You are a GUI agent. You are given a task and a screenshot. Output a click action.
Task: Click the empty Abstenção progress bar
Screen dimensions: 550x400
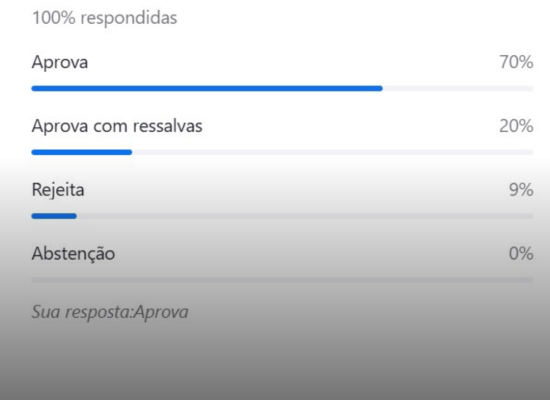(x=282, y=280)
